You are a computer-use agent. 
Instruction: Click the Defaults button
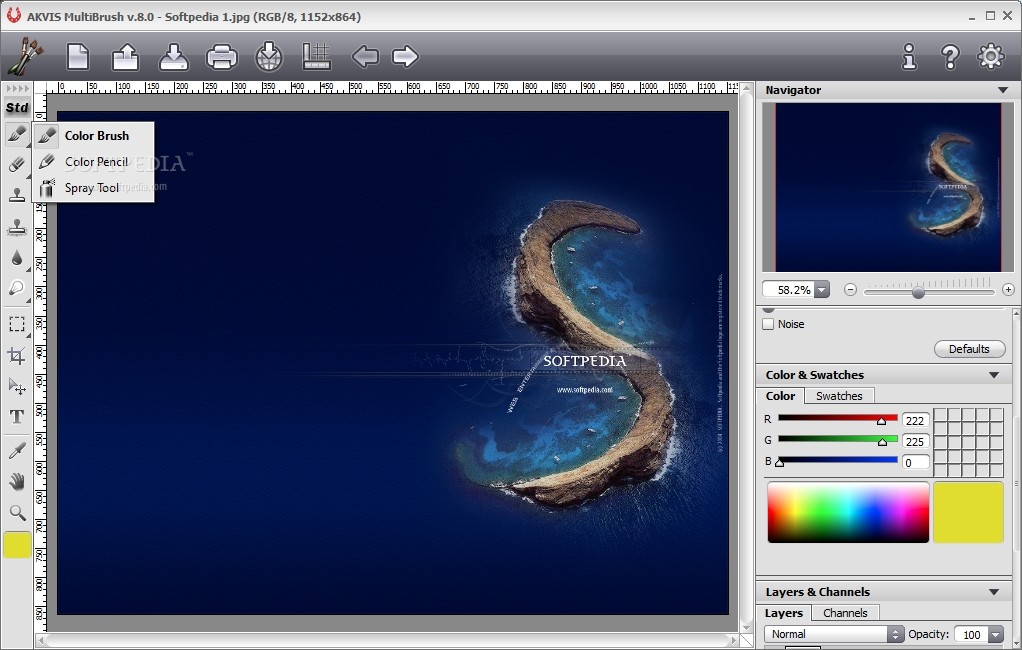pos(969,349)
